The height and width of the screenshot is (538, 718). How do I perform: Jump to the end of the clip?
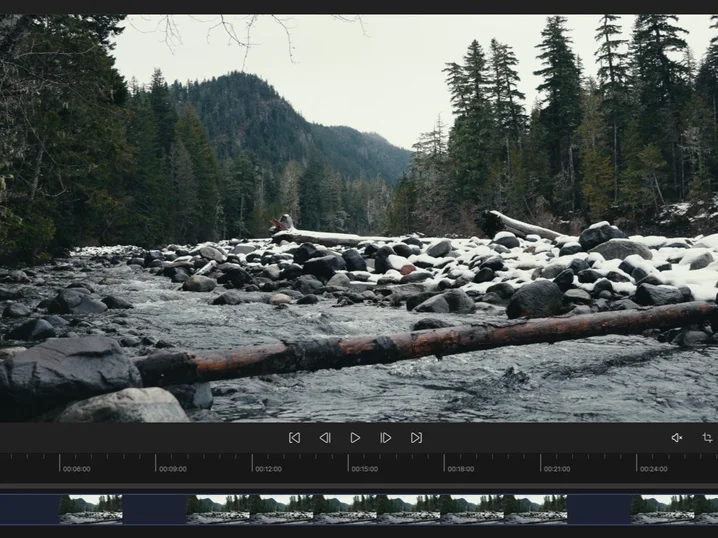pos(416,438)
